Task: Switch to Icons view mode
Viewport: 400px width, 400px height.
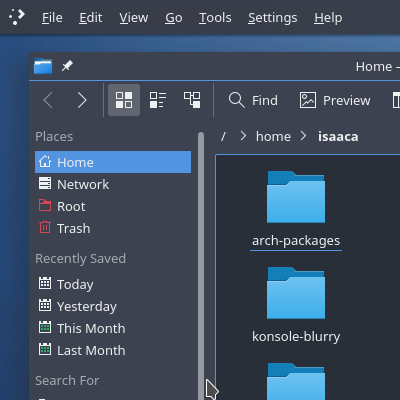Action: point(124,100)
